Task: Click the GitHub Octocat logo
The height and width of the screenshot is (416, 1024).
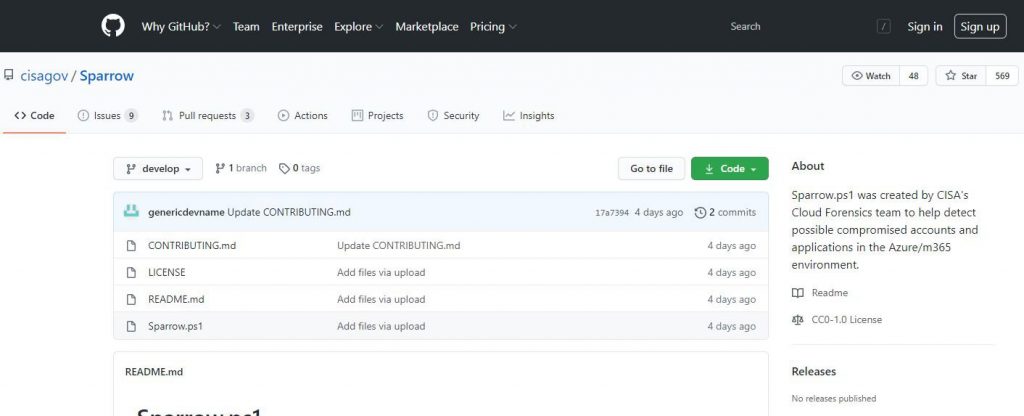Action: [x=113, y=26]
